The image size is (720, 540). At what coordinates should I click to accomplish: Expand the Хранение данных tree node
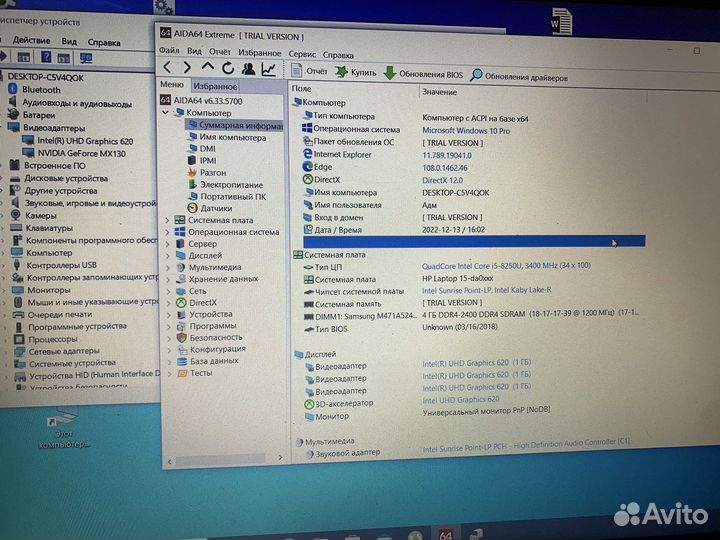click(x=169, y=279)
